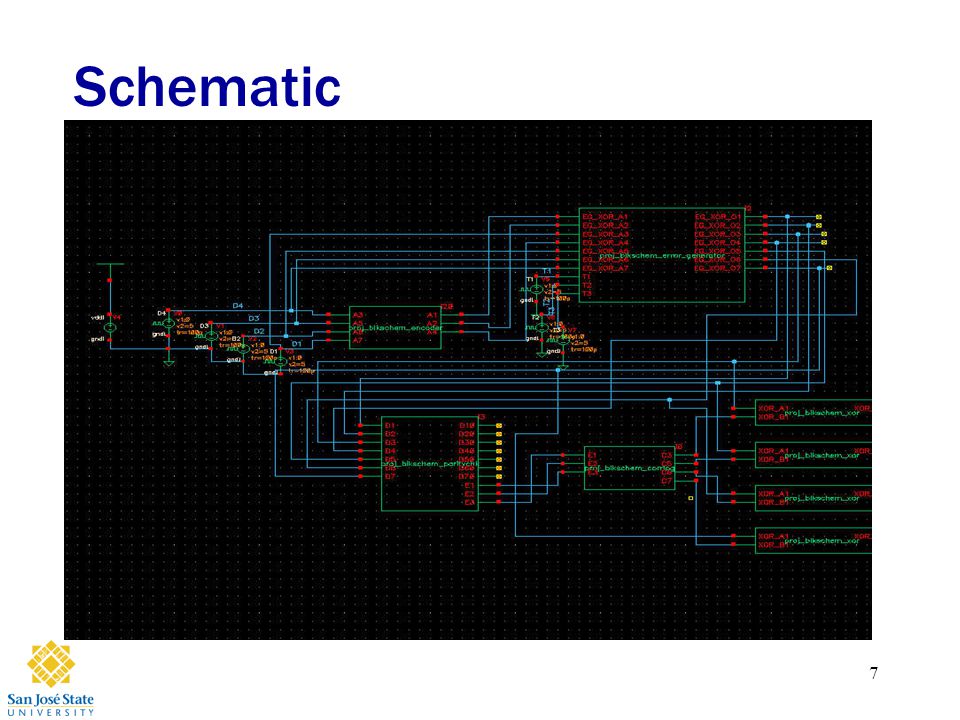The width and height of the screenshot is (960, 720).
Task: Click the "Schematic" slide title
Action: (x=207, y=87)
